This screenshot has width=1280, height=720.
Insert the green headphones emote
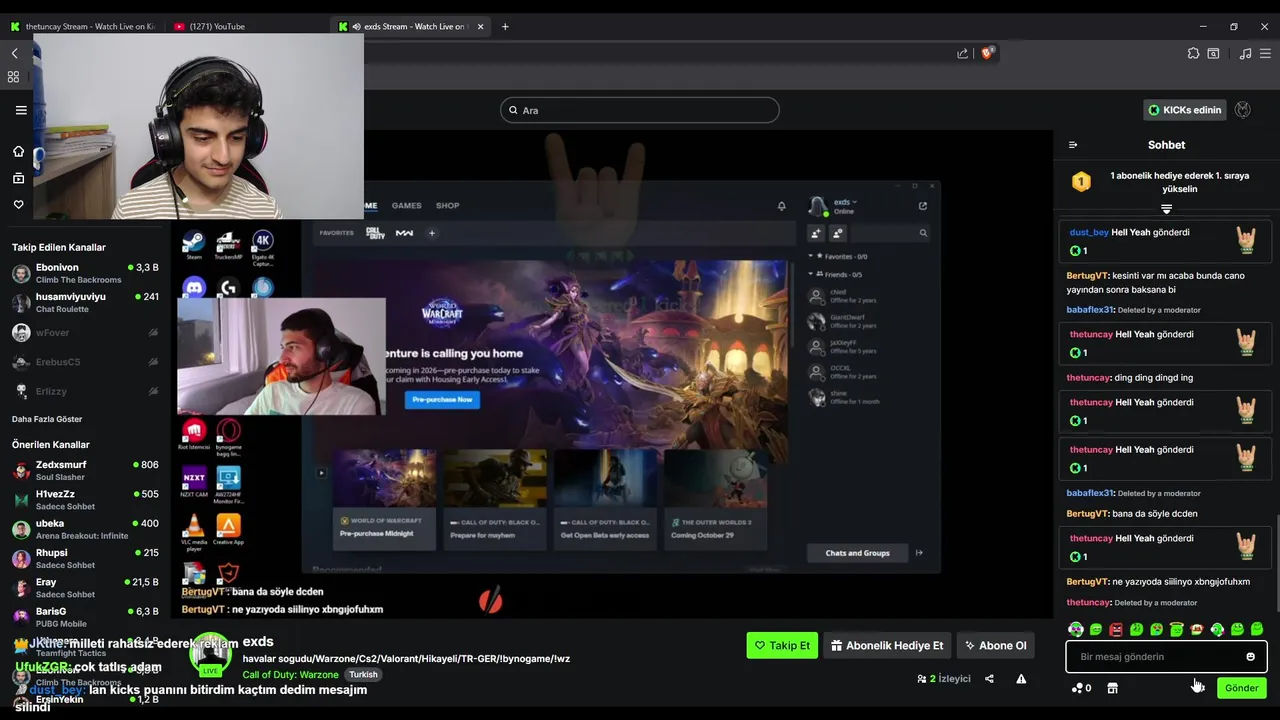[x=1217, y=629]
